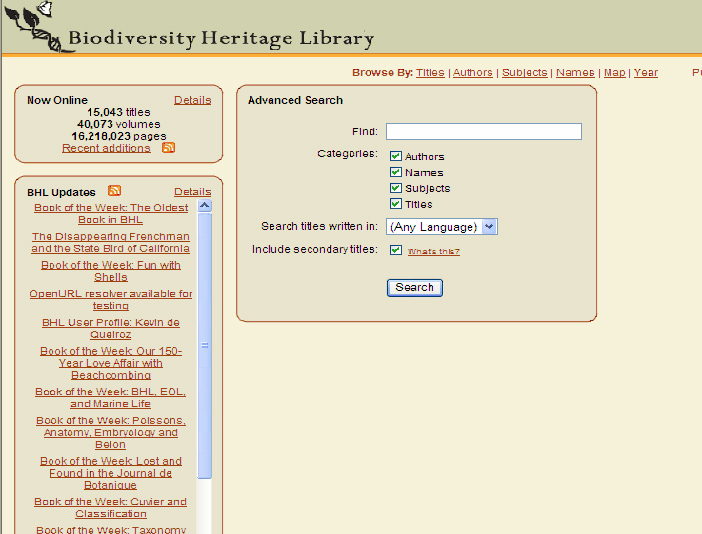Open the BHL Updates RSS feed icon
The width and height of the screenshot is (702, 534).
114,191
